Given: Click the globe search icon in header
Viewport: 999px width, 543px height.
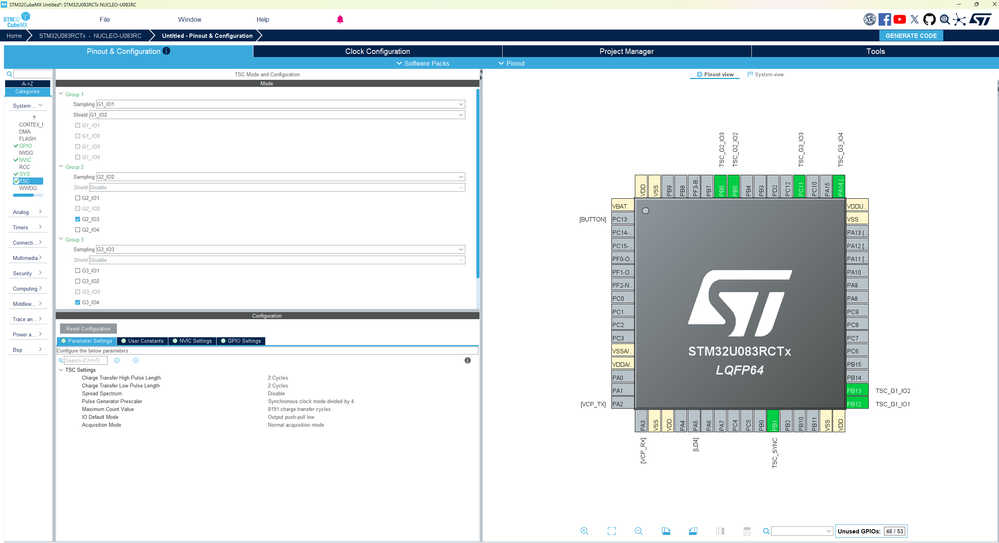Looking at the screenshot, I should [945, 20].
